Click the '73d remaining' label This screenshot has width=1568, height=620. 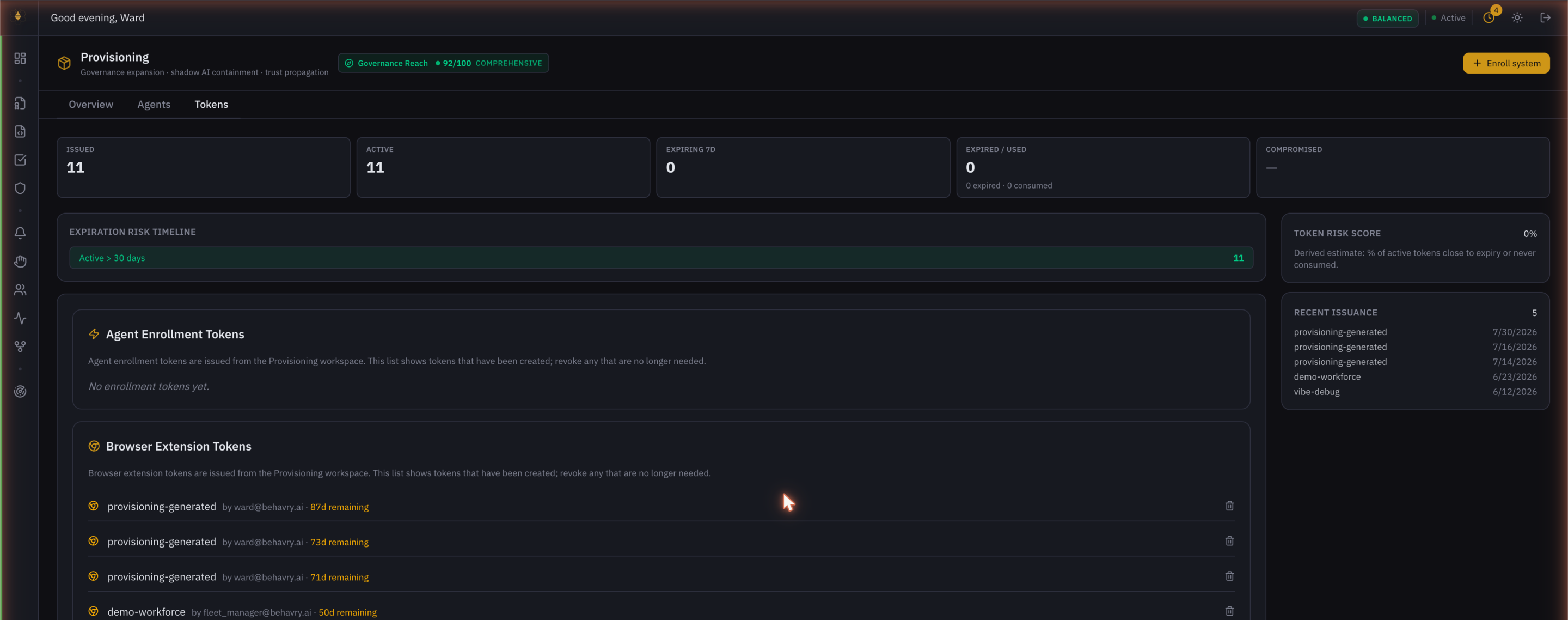(339, 542)
